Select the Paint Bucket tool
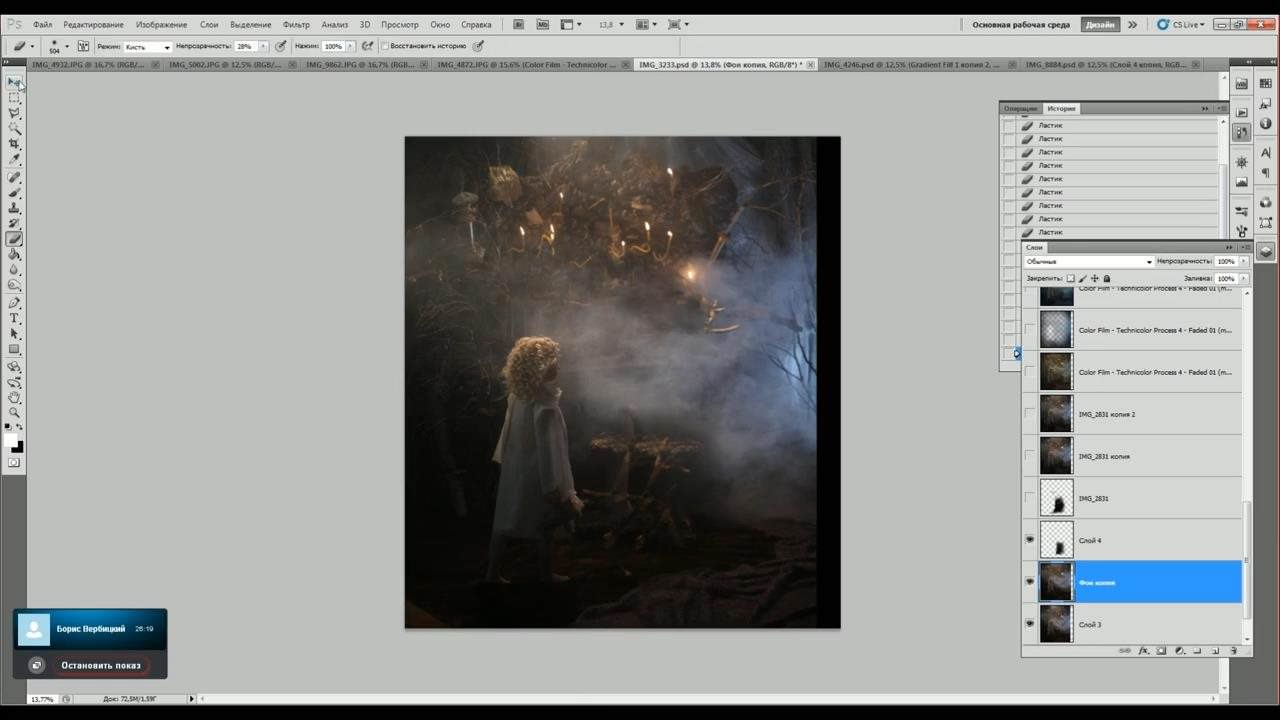The width and height of the screenshot is (1280, 720). pyautogui.click(x=14, y=255)
